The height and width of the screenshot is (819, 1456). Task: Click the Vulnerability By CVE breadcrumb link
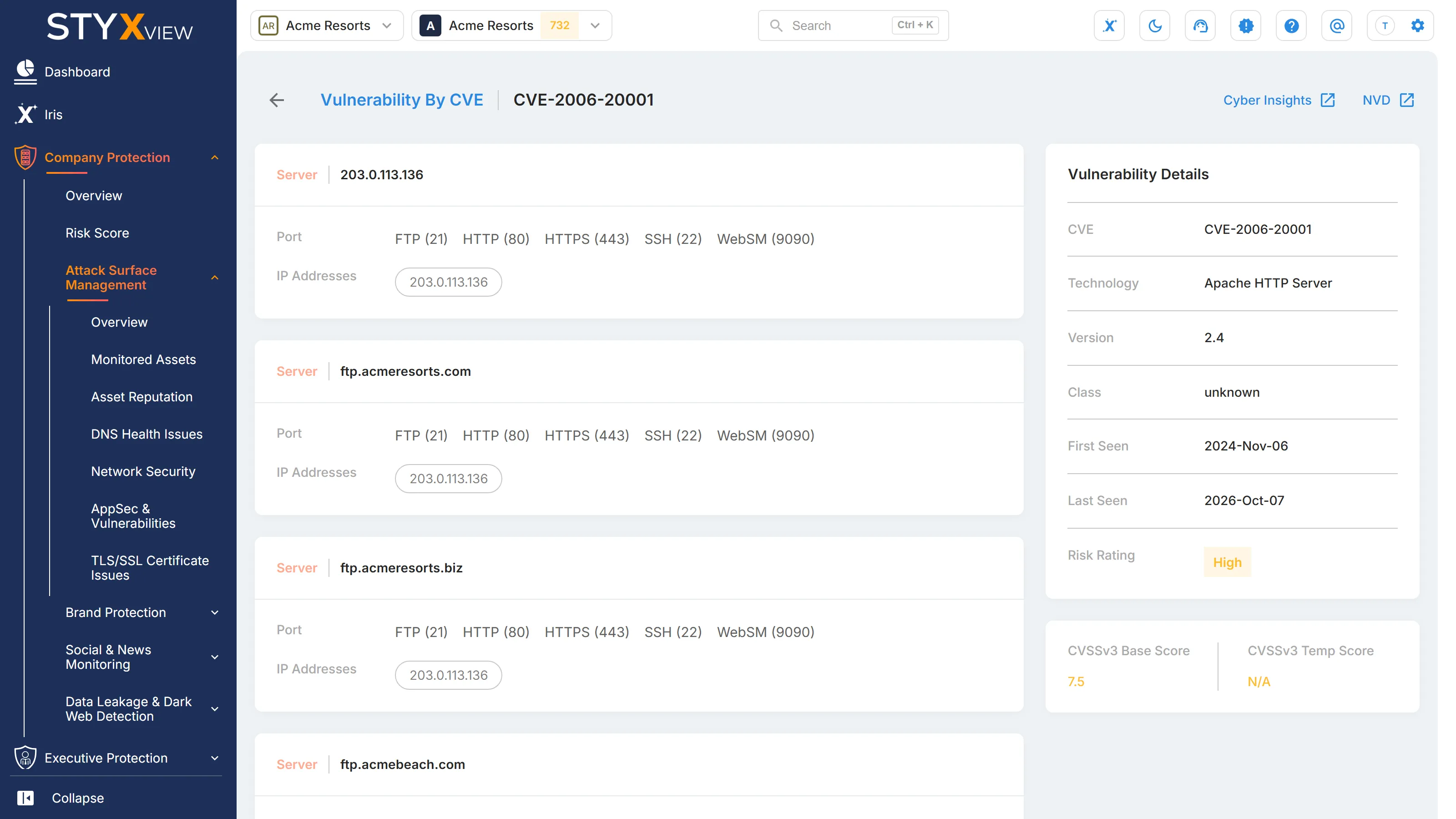coord(402,100)
